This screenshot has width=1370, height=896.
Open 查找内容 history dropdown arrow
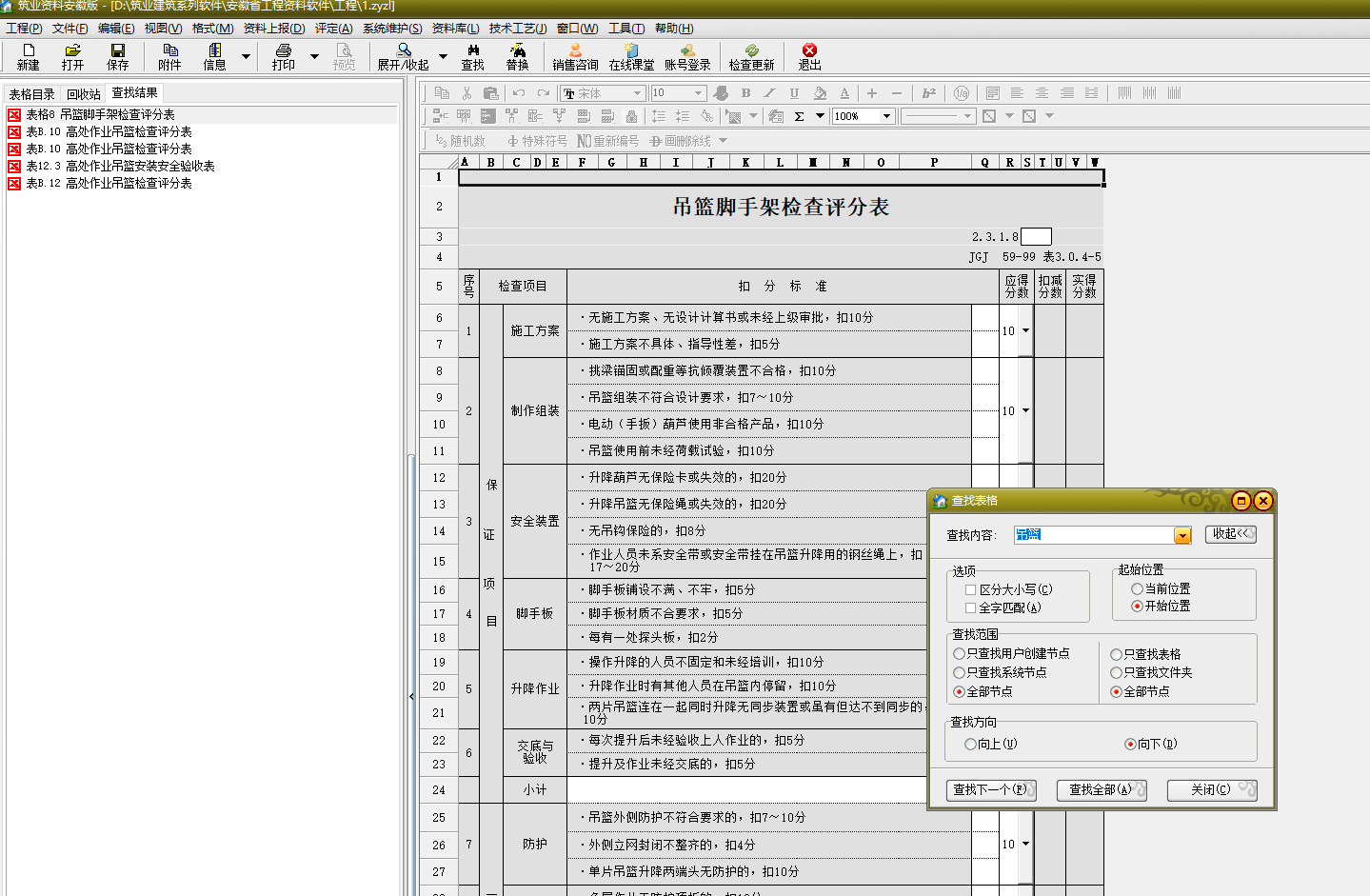[x=1182, y=535]
